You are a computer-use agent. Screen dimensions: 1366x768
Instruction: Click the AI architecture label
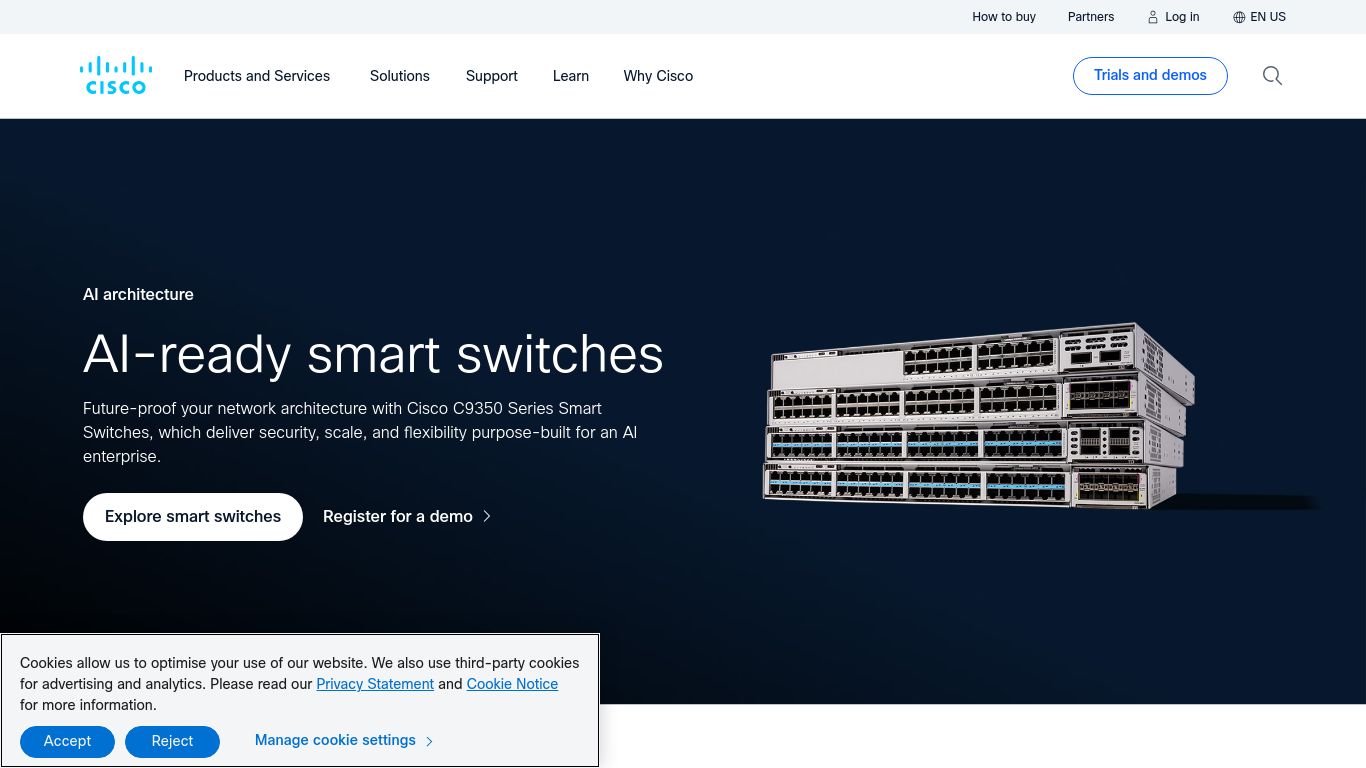pyautogui.click(x=138, y=294)
